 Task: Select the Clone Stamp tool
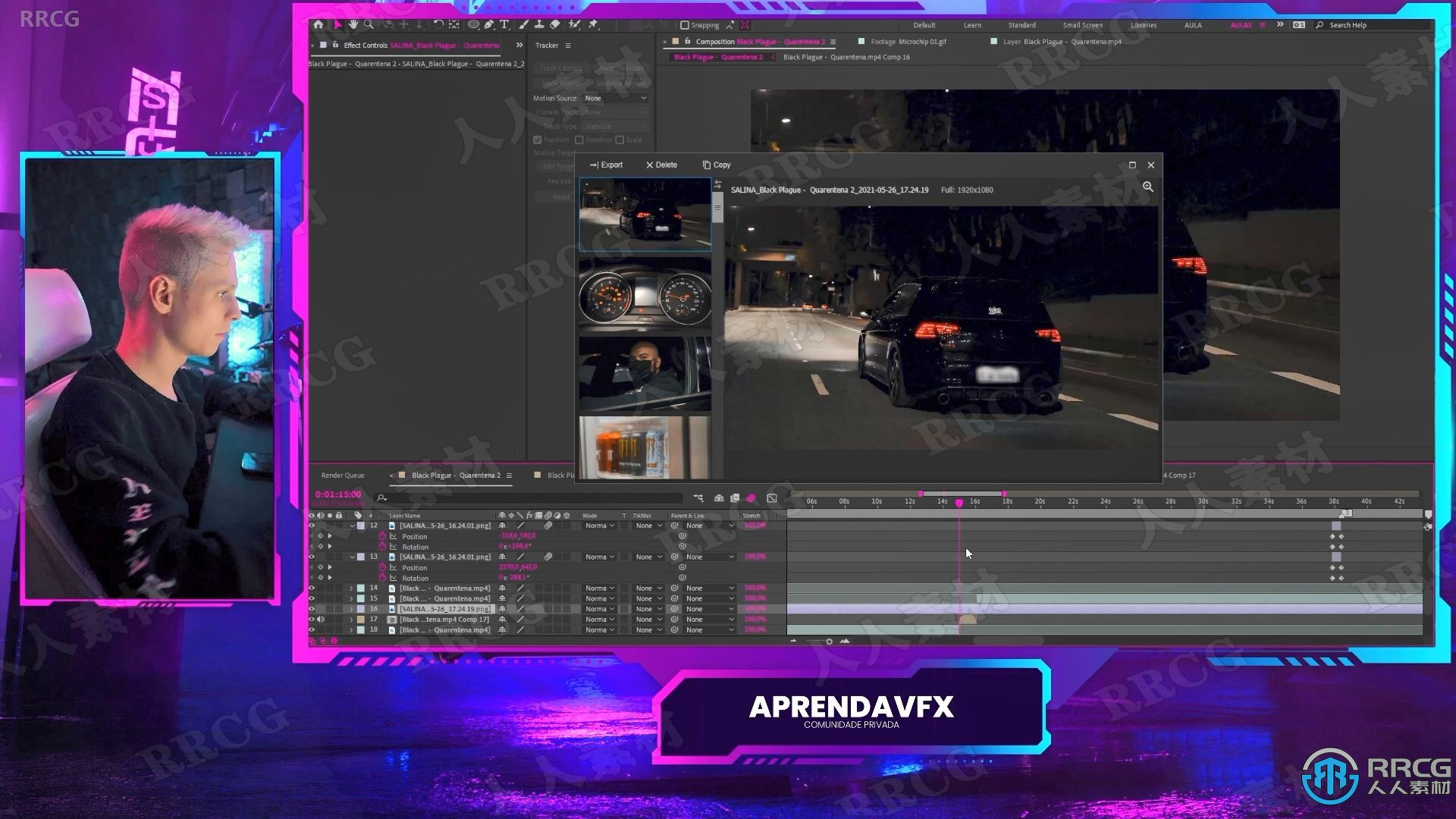tap(539, 24)
